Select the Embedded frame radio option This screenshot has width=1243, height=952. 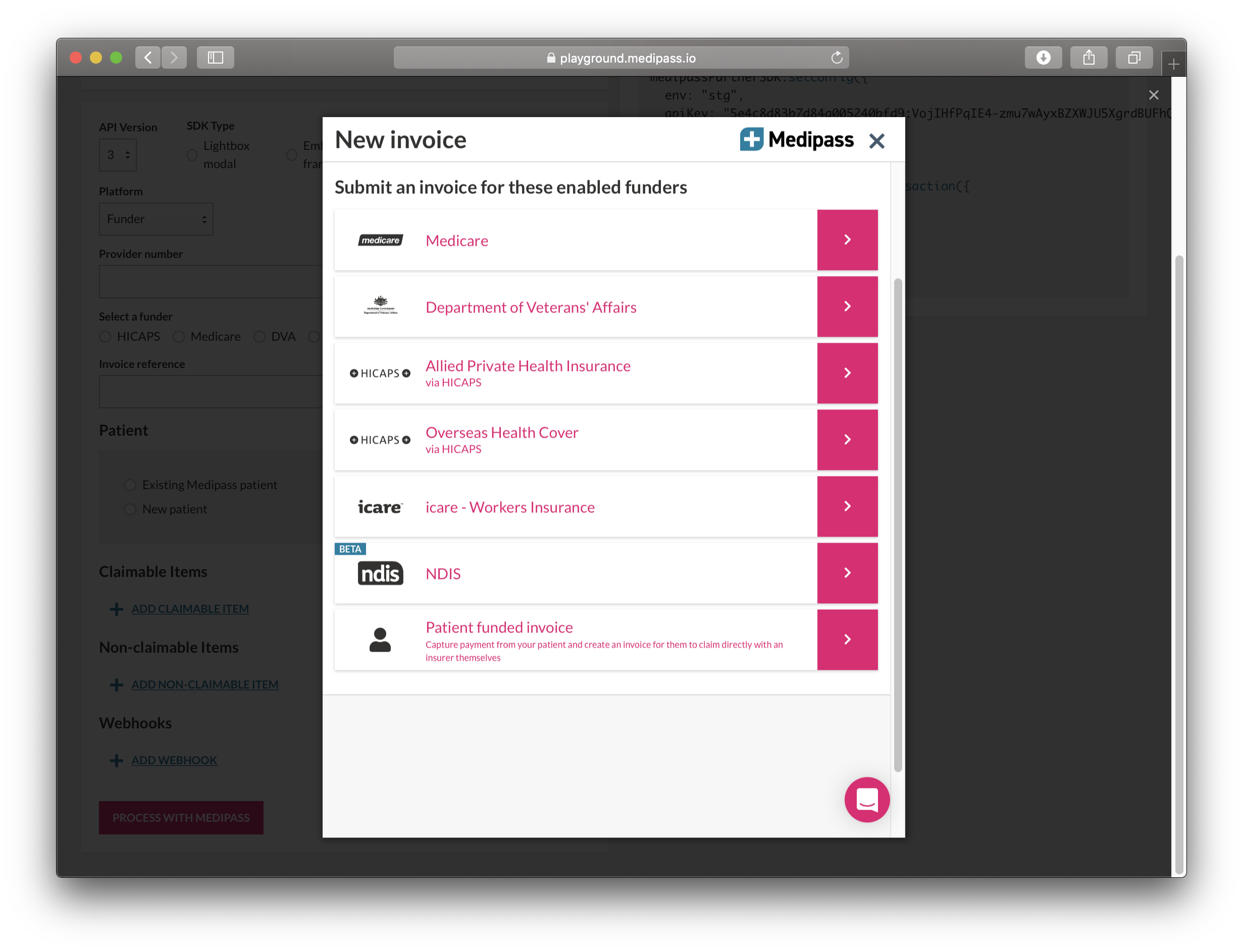(291, 154)
